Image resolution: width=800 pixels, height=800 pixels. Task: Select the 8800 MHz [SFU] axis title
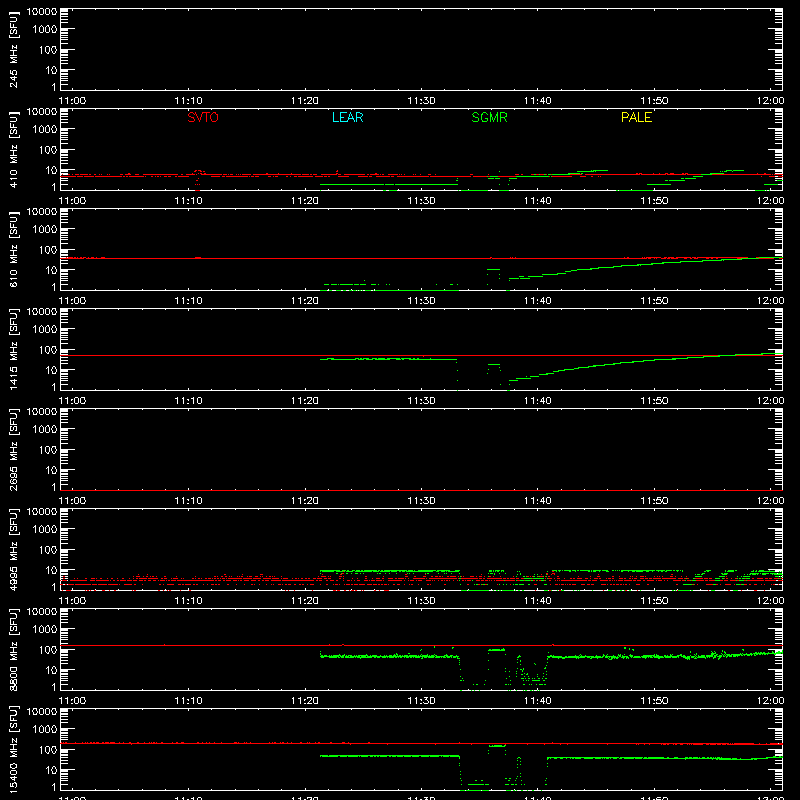coord(13,650)
